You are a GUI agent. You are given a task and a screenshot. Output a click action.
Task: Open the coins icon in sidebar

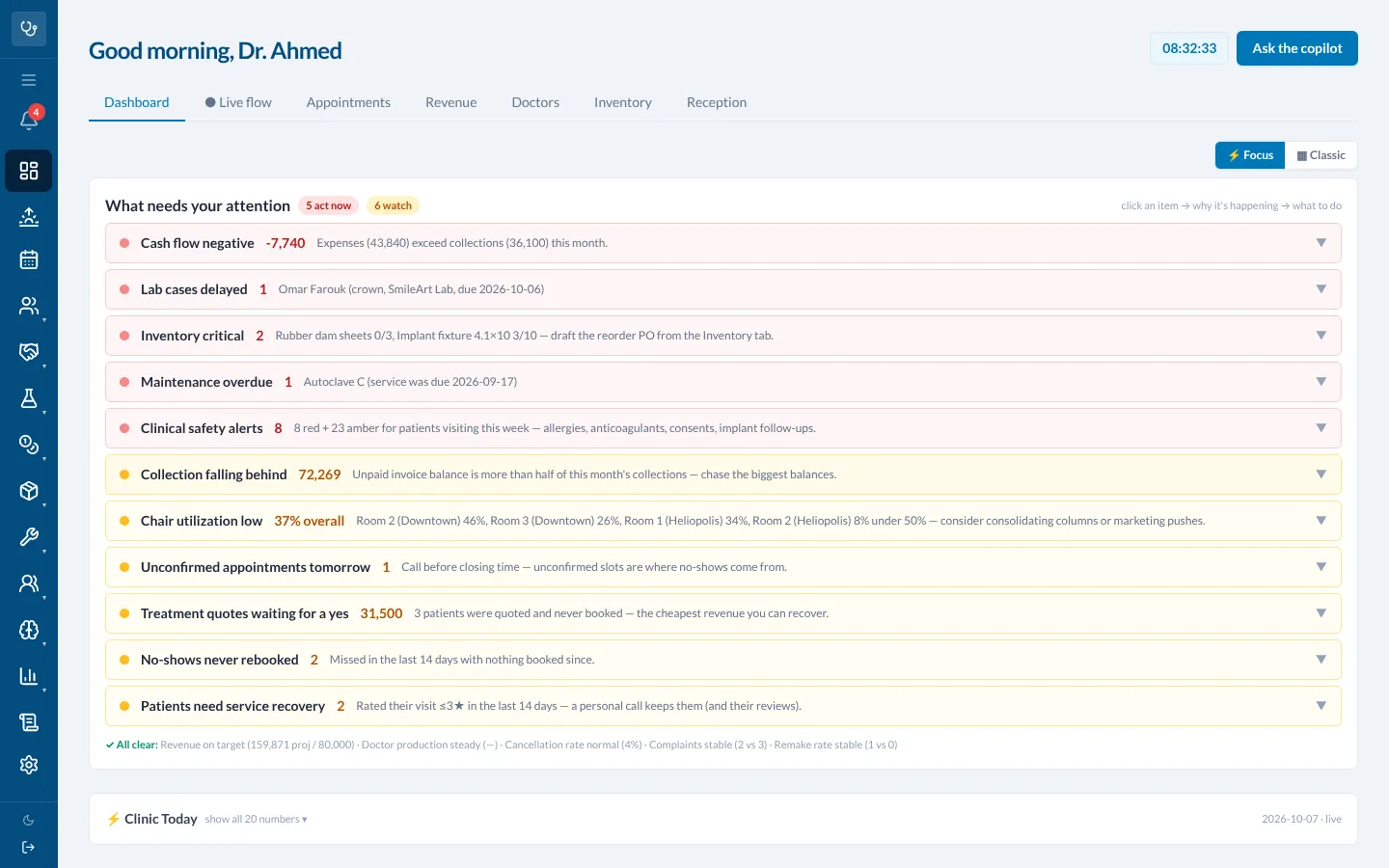tap(29, 445)
